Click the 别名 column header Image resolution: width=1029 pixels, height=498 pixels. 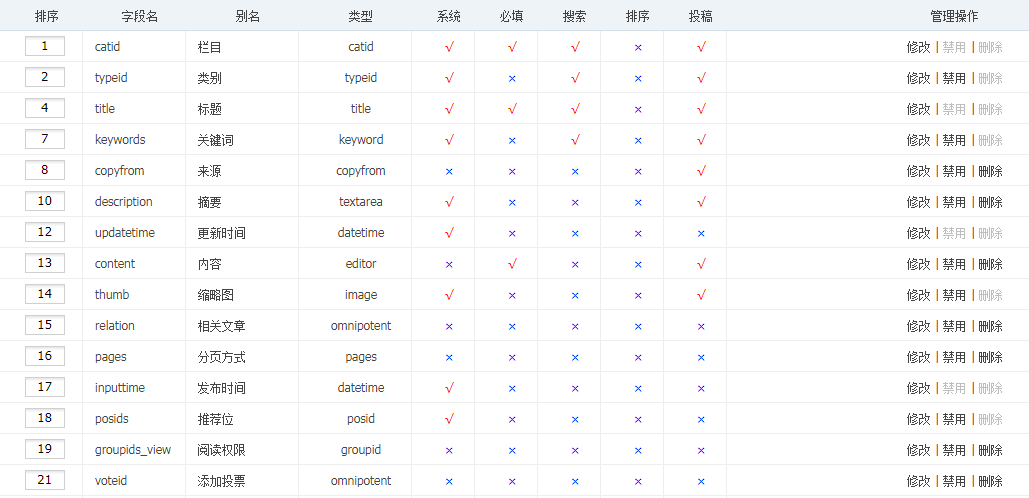point(247,17)
